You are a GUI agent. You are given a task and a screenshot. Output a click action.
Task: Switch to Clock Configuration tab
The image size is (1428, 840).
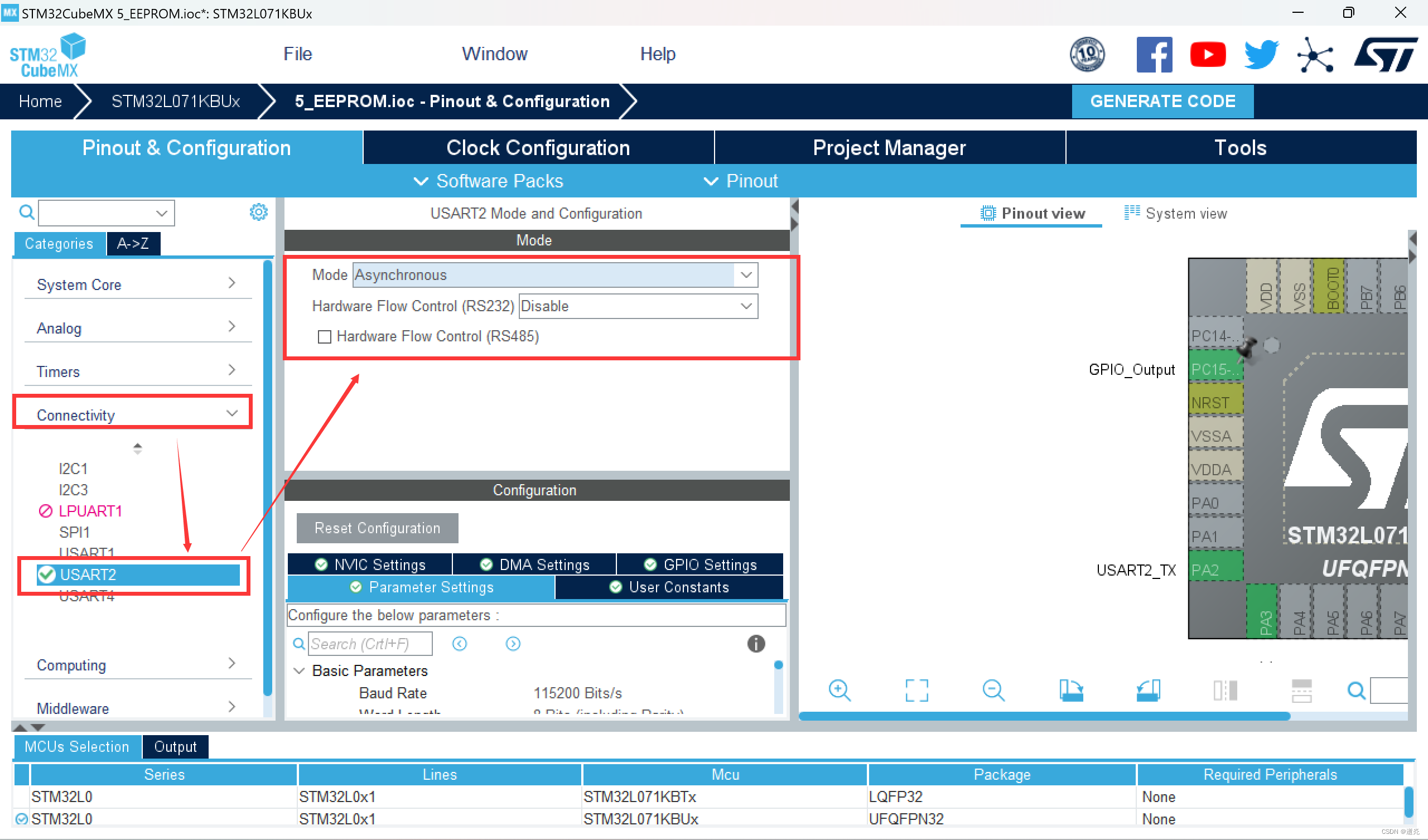(x=538, y=147)
